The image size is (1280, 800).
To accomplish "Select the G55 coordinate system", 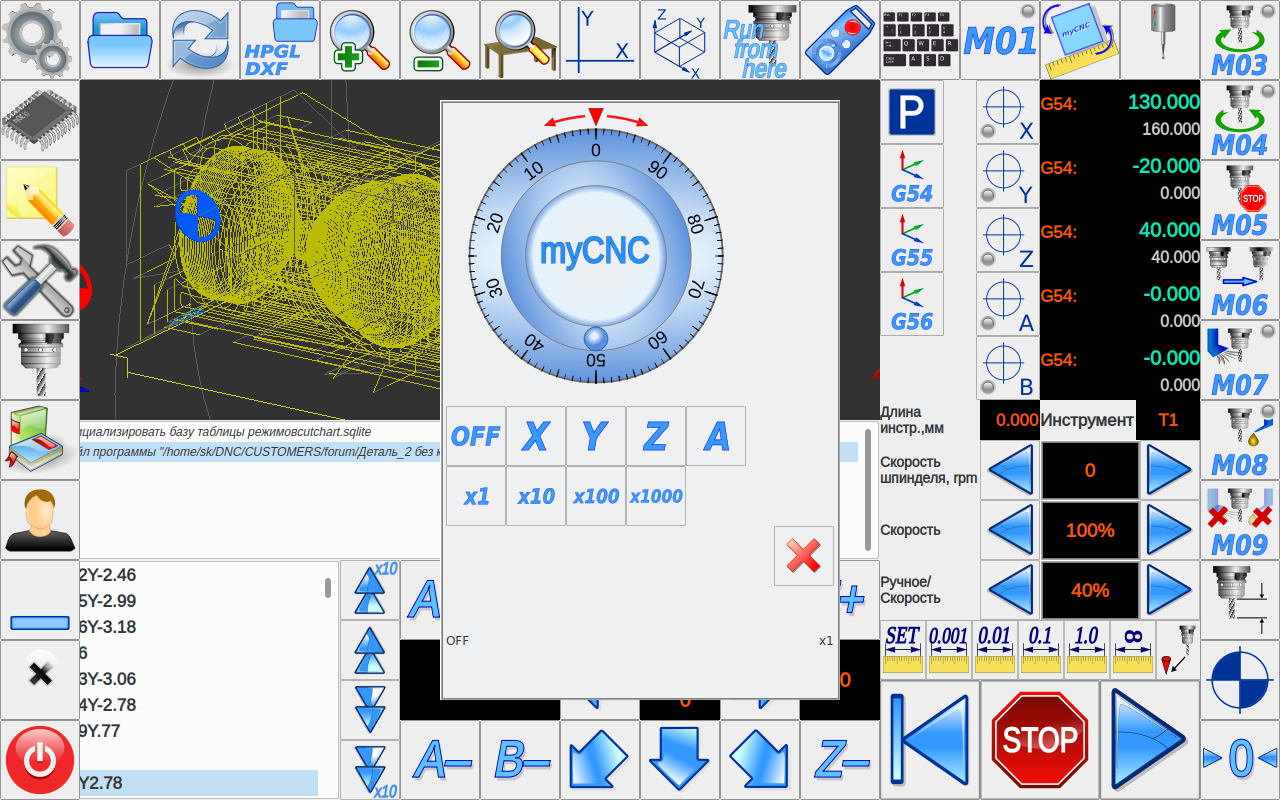I will pyautogui.click(x=912, y=240).
